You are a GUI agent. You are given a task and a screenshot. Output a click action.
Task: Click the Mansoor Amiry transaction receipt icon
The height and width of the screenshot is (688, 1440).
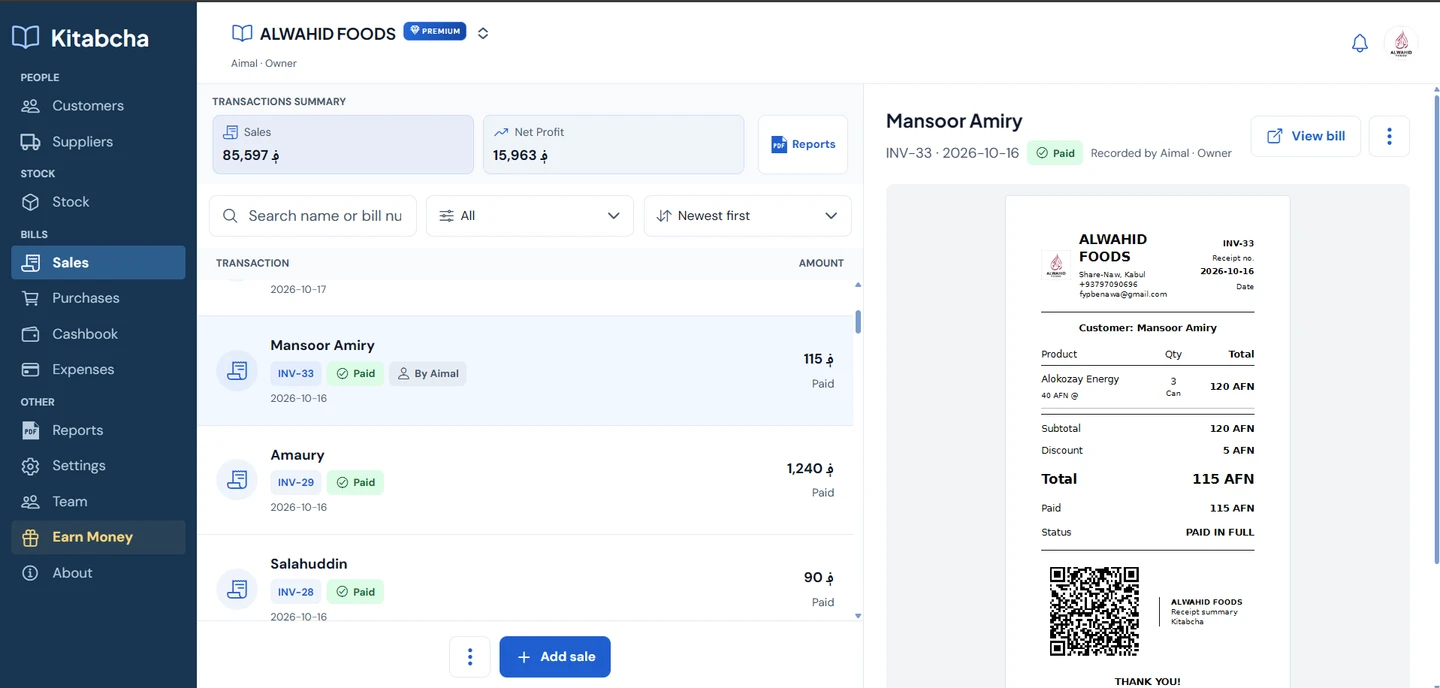[x=237, y=371]
